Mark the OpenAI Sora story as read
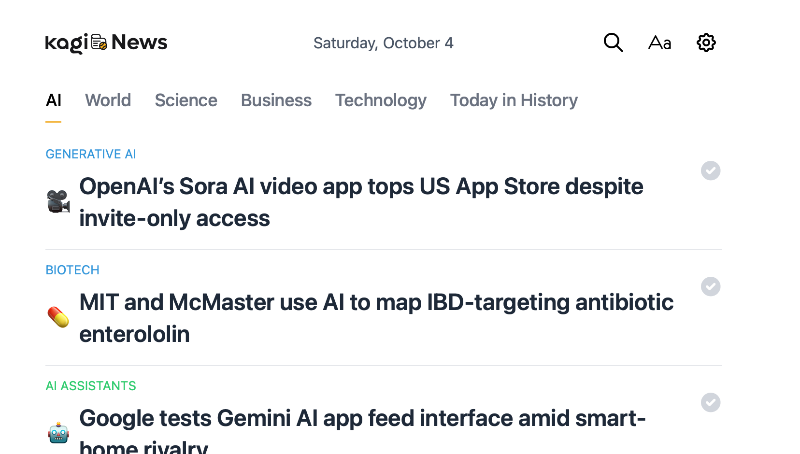800x454 pixels. point(710,171)
